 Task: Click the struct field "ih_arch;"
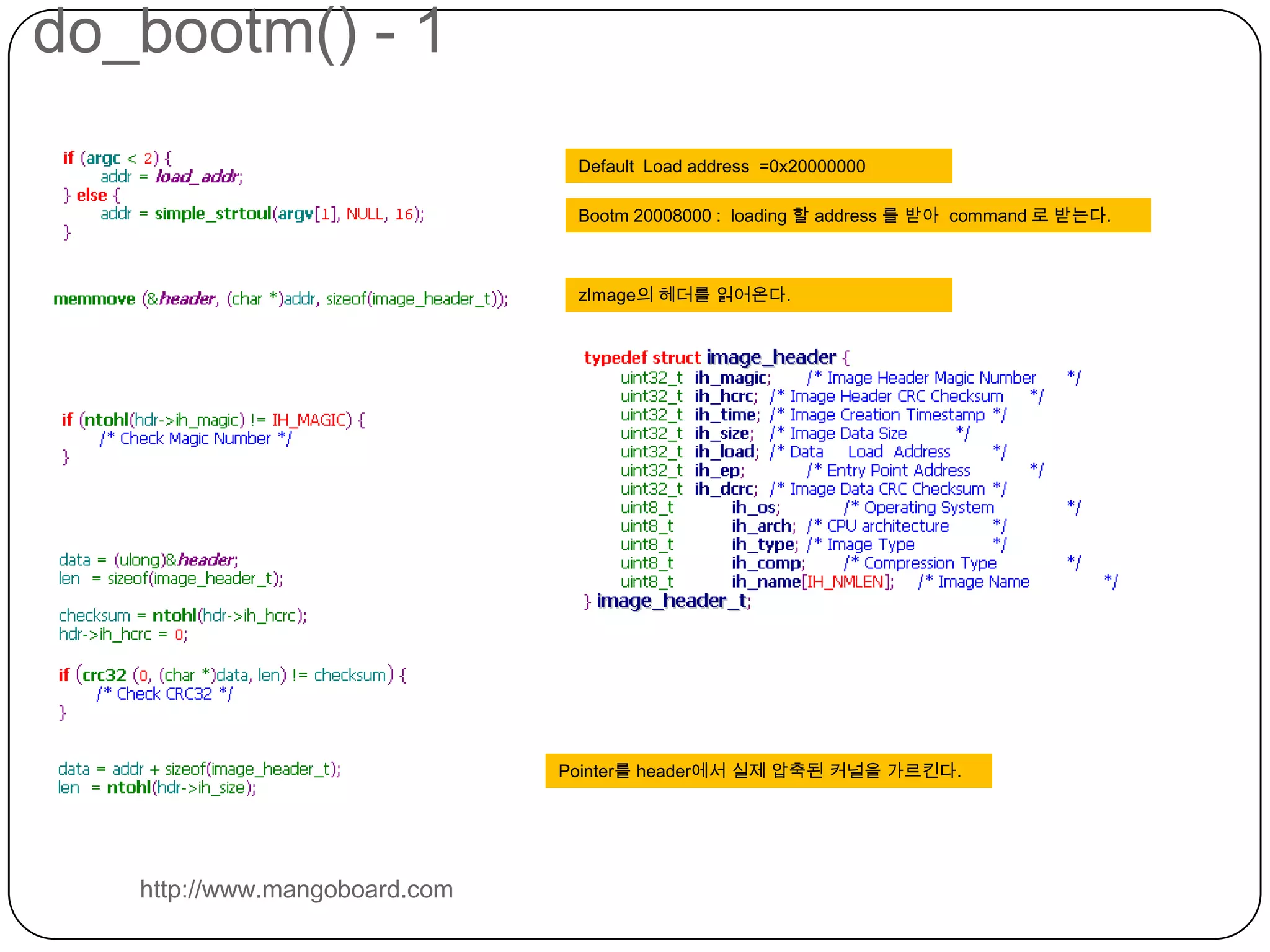click(x=763, y=527)
